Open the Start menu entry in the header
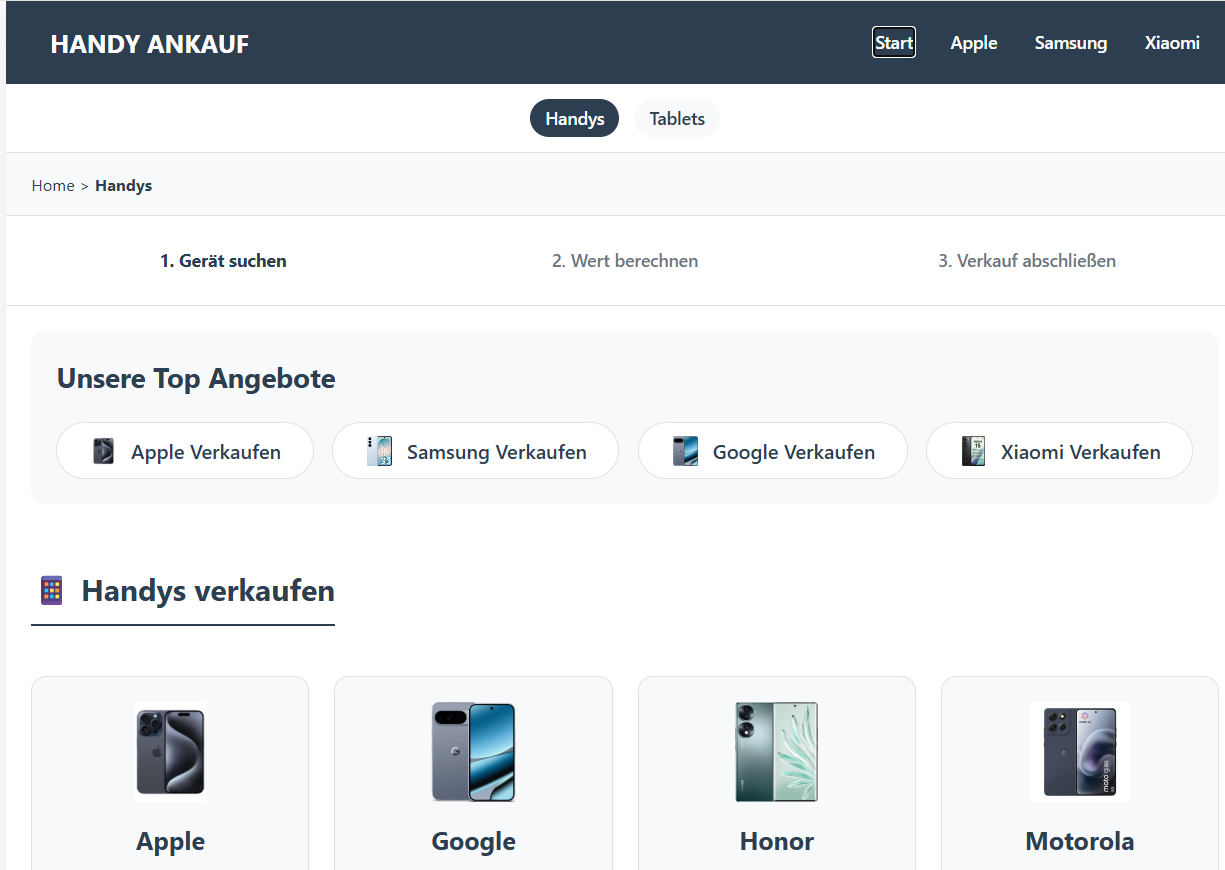The width and height of the screenshot is (1225, 870). click(893, 42)
